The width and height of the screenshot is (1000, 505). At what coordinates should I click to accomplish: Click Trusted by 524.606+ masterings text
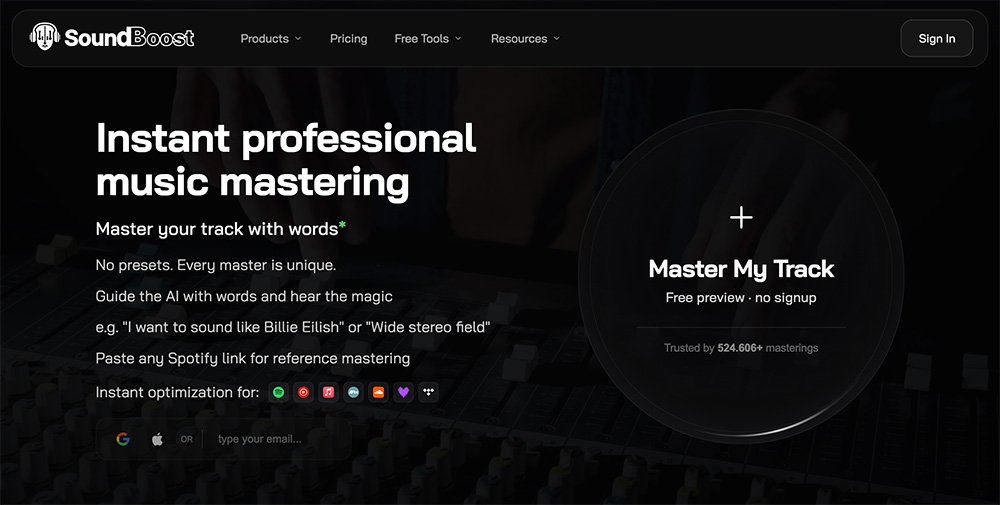click(x=741, y=348)
